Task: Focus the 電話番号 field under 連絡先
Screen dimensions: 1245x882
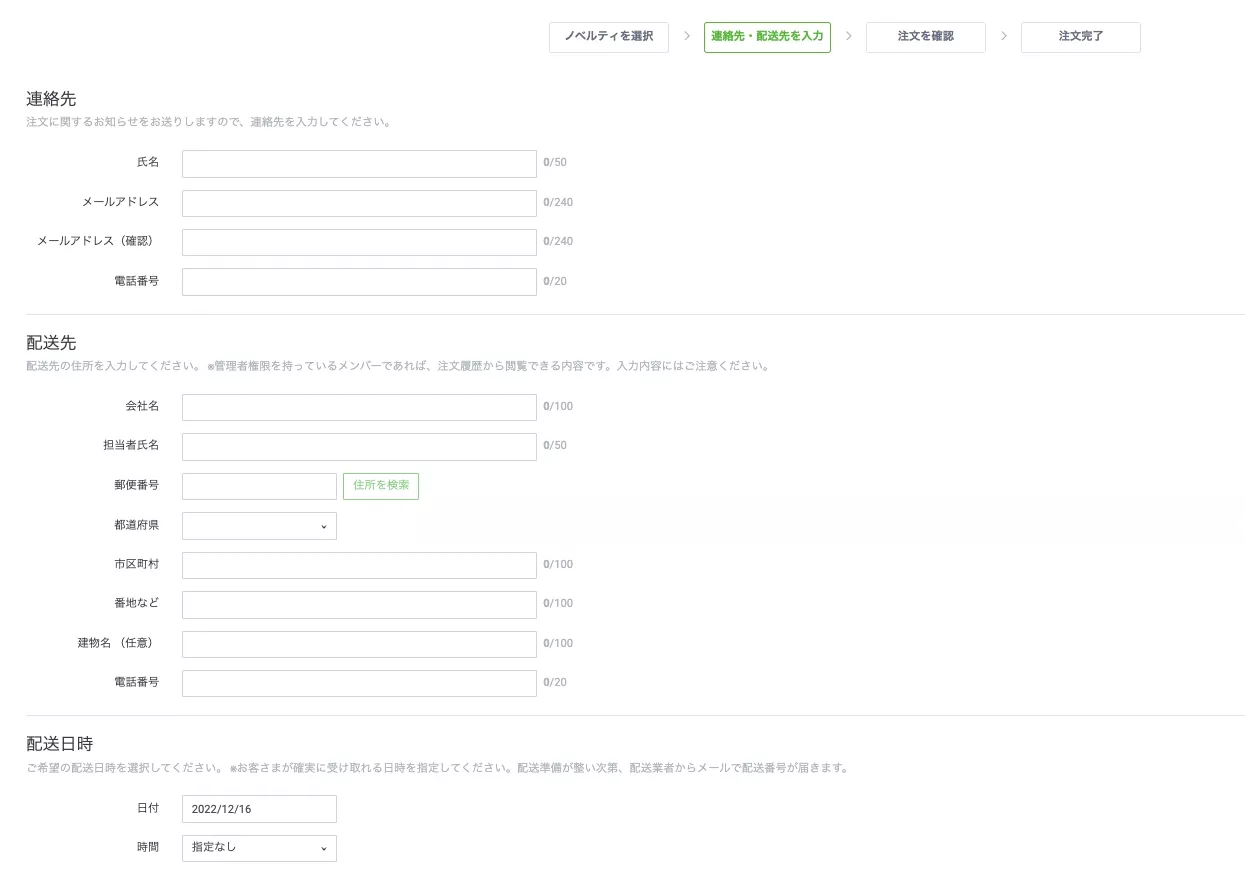Action: (359, 282)
